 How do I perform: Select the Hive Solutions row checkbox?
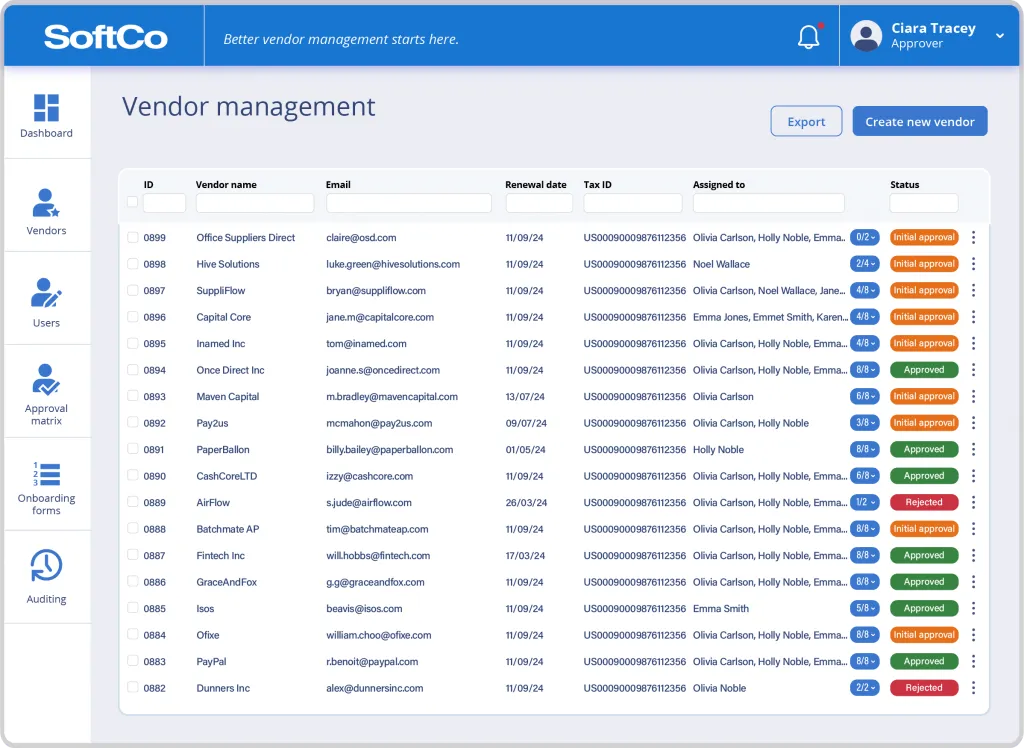pyautogui.click(x=133, y=264)
